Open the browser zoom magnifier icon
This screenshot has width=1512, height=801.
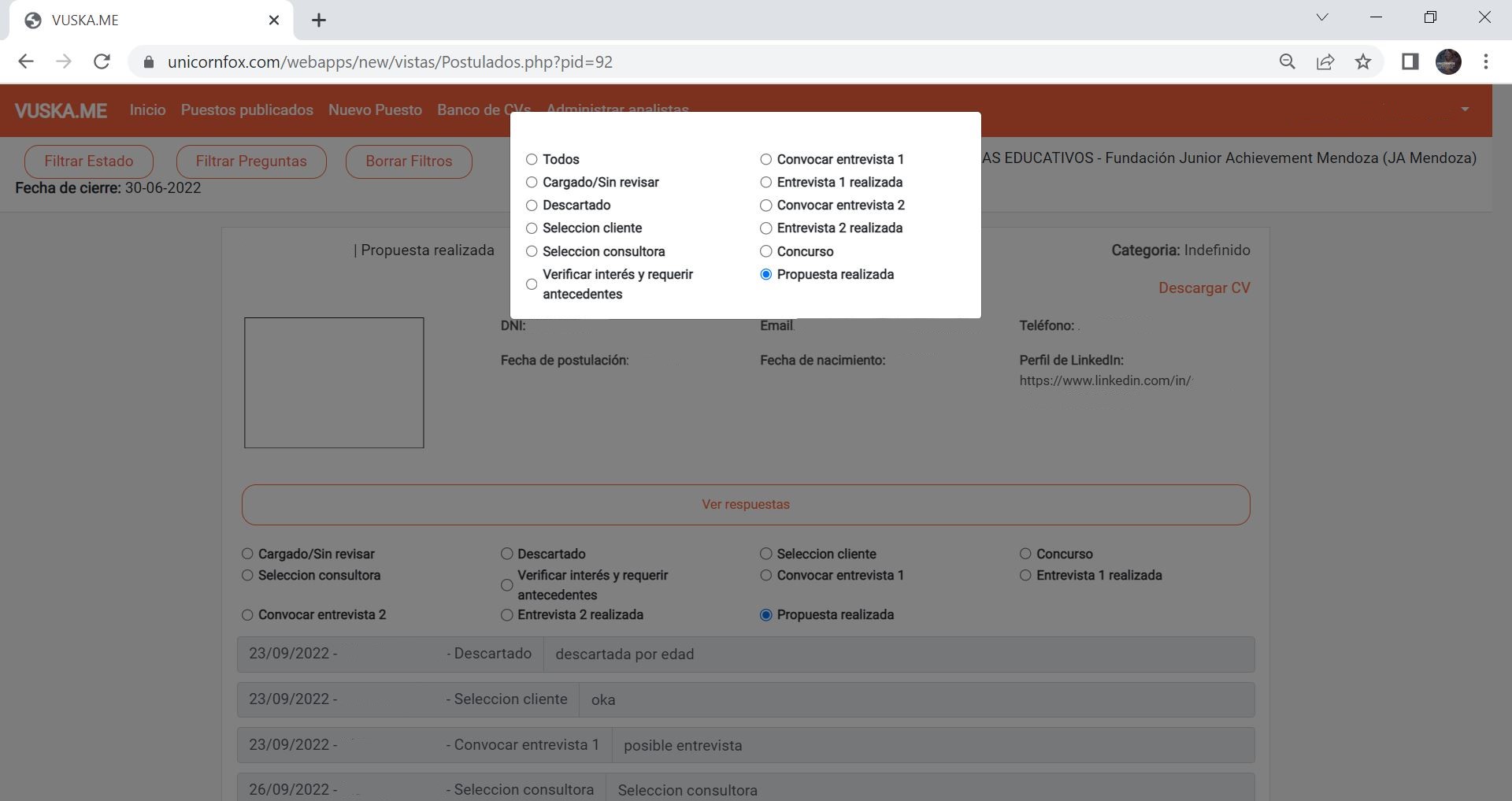1287,61
